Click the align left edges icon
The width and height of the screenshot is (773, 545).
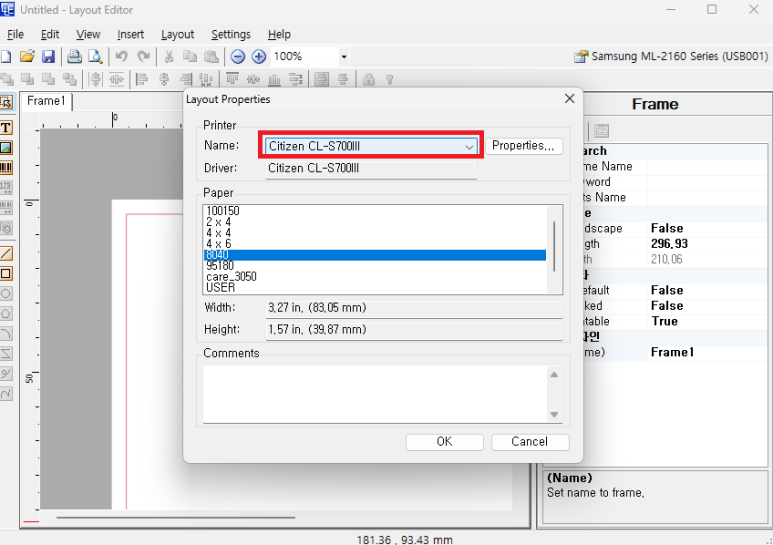(142, 79)
